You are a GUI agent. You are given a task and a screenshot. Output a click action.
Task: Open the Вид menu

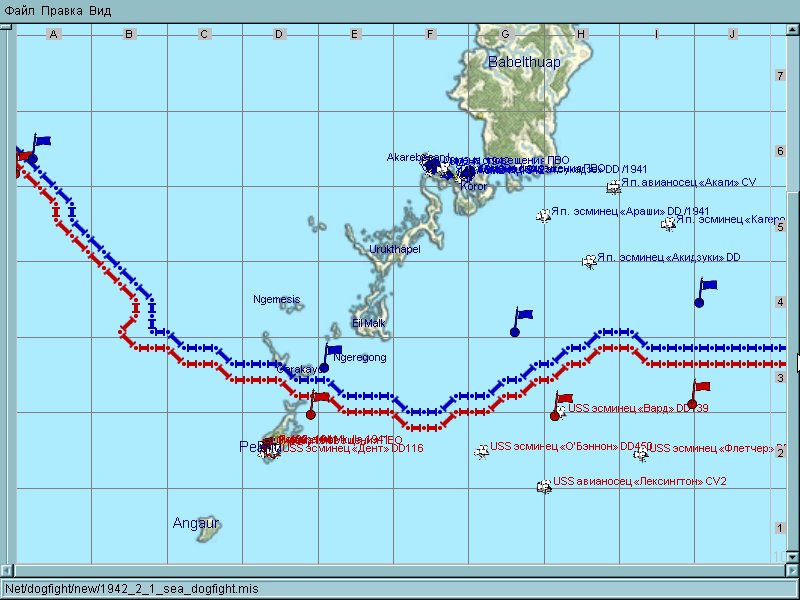[100, 10]
